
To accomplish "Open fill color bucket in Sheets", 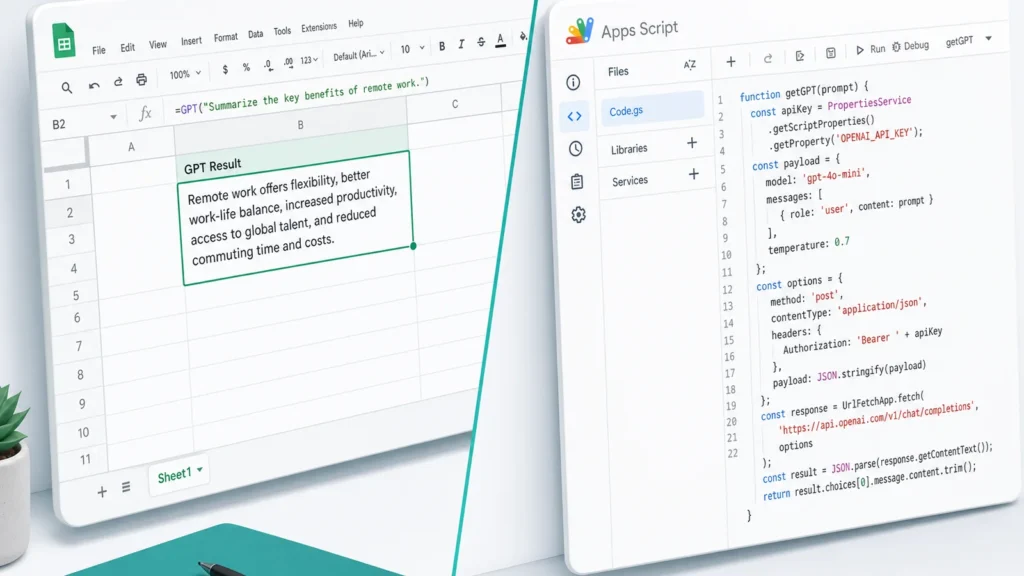I will pyautogui.click(x=522, y=37).
